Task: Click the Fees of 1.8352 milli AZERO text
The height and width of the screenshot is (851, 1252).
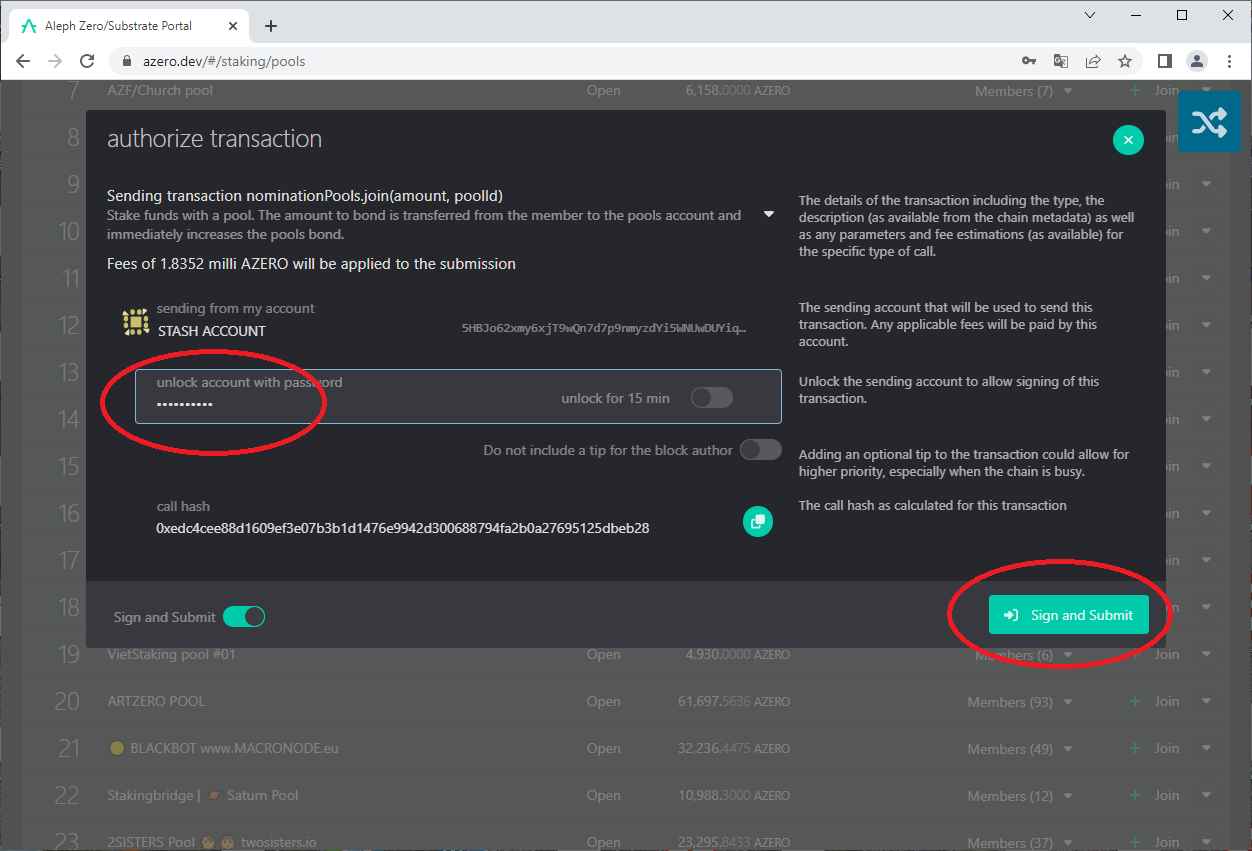Action: point(311,264)
